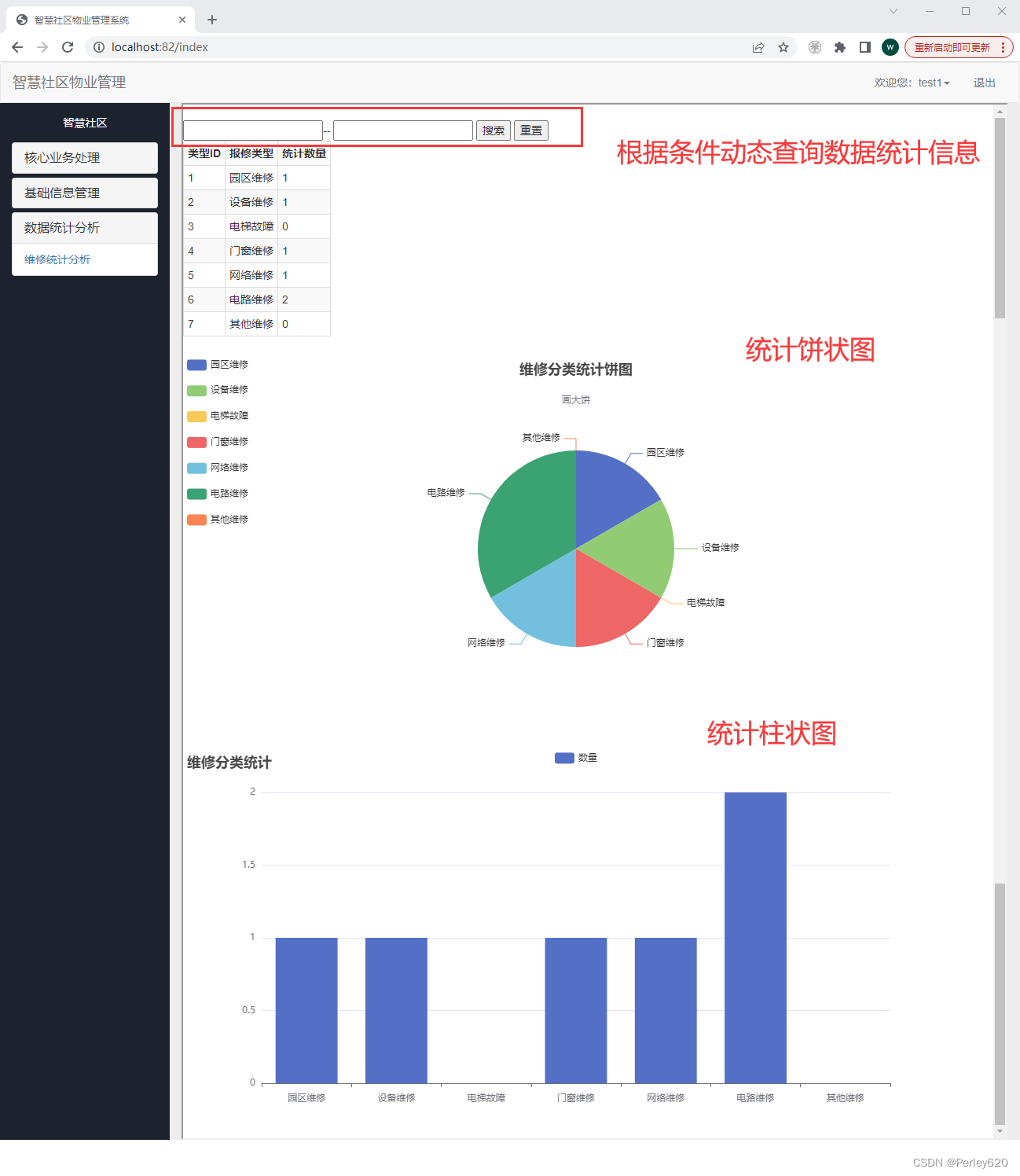Click the browser forward arrow
The height and width of the screenshot is (1176, 1020).
pyautogui.click(x=42, y=47)
